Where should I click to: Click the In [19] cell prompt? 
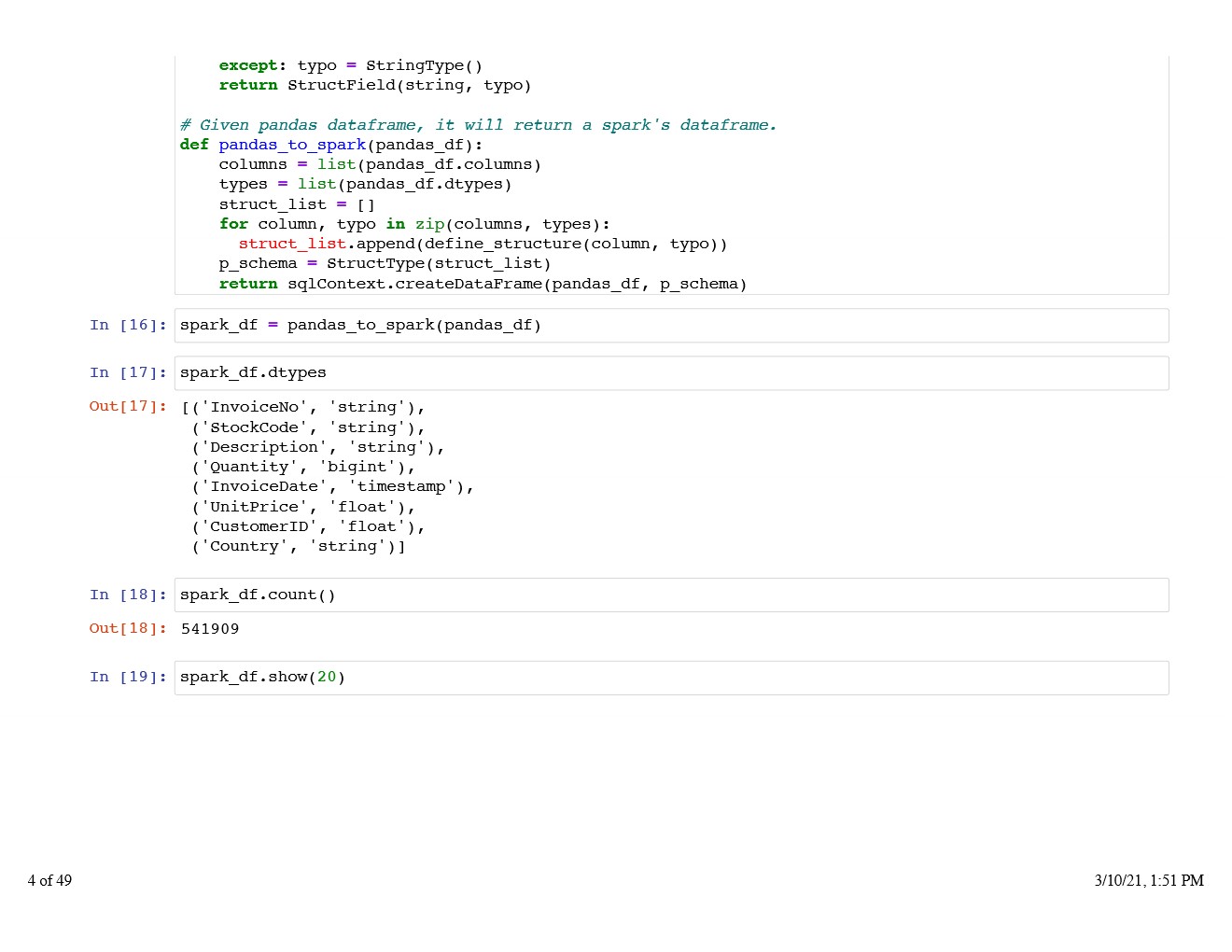click(128, 678)
